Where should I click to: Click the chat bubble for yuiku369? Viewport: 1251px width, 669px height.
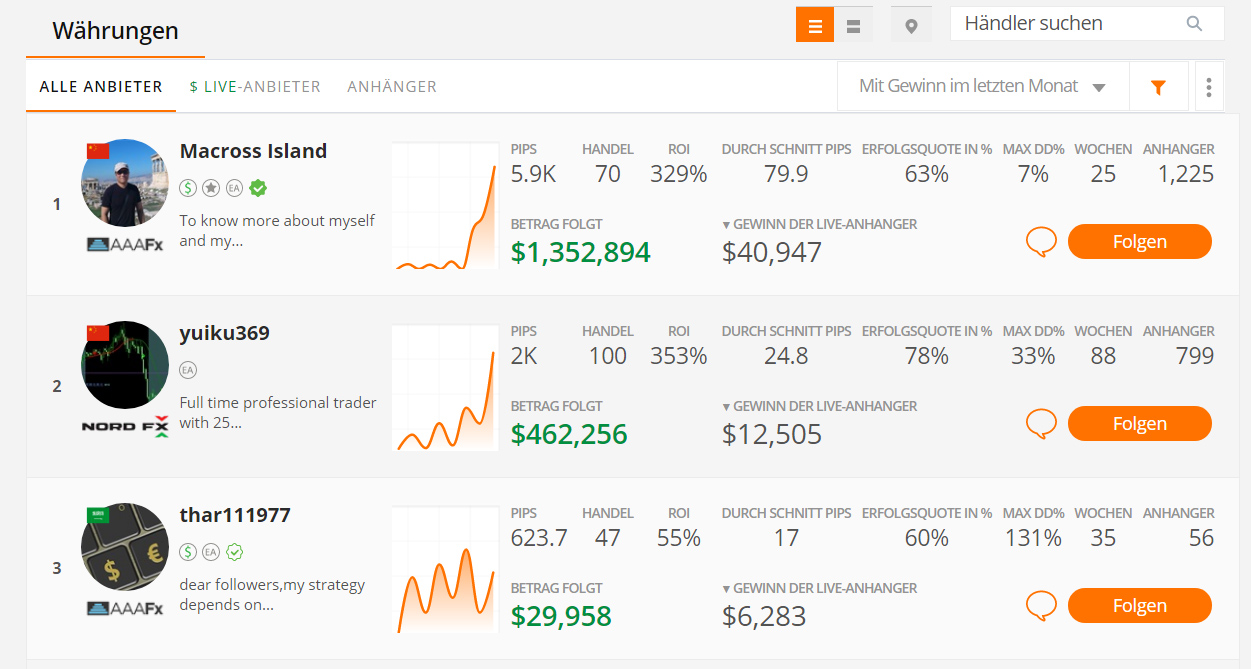click(1041, 424)
